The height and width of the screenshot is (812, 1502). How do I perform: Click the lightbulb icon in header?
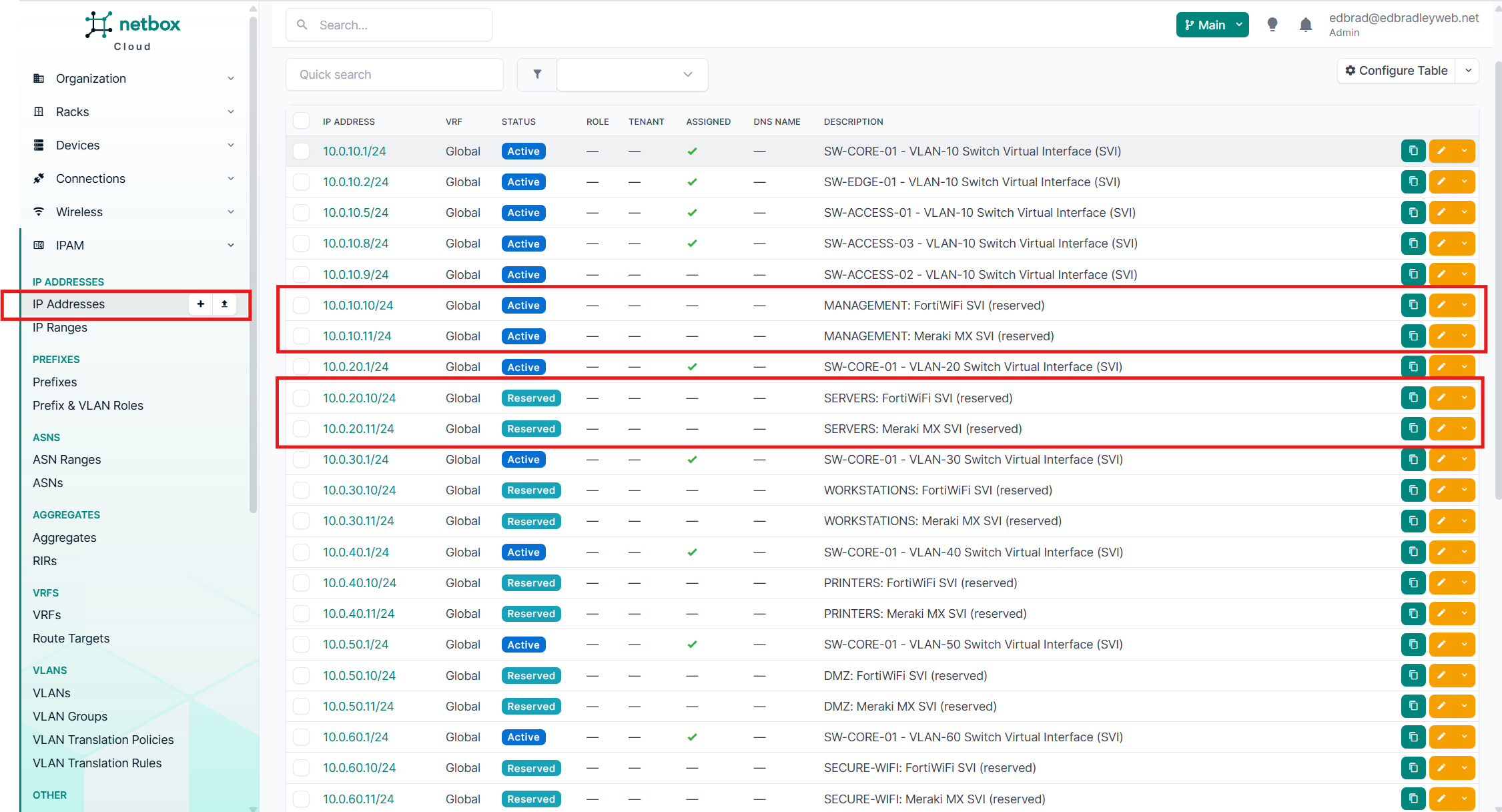1272,25
